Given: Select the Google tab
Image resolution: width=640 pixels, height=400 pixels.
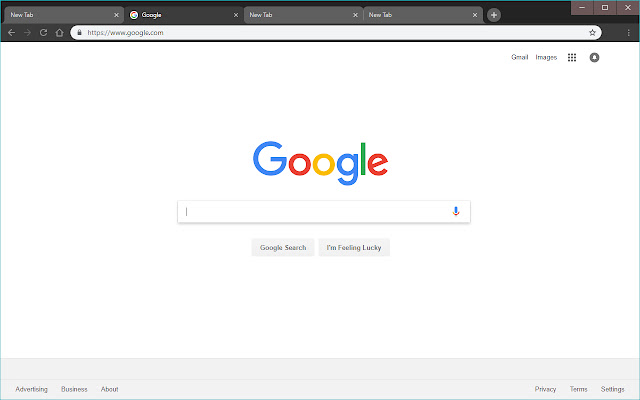Looking at the screenshot, I should 184,15.
